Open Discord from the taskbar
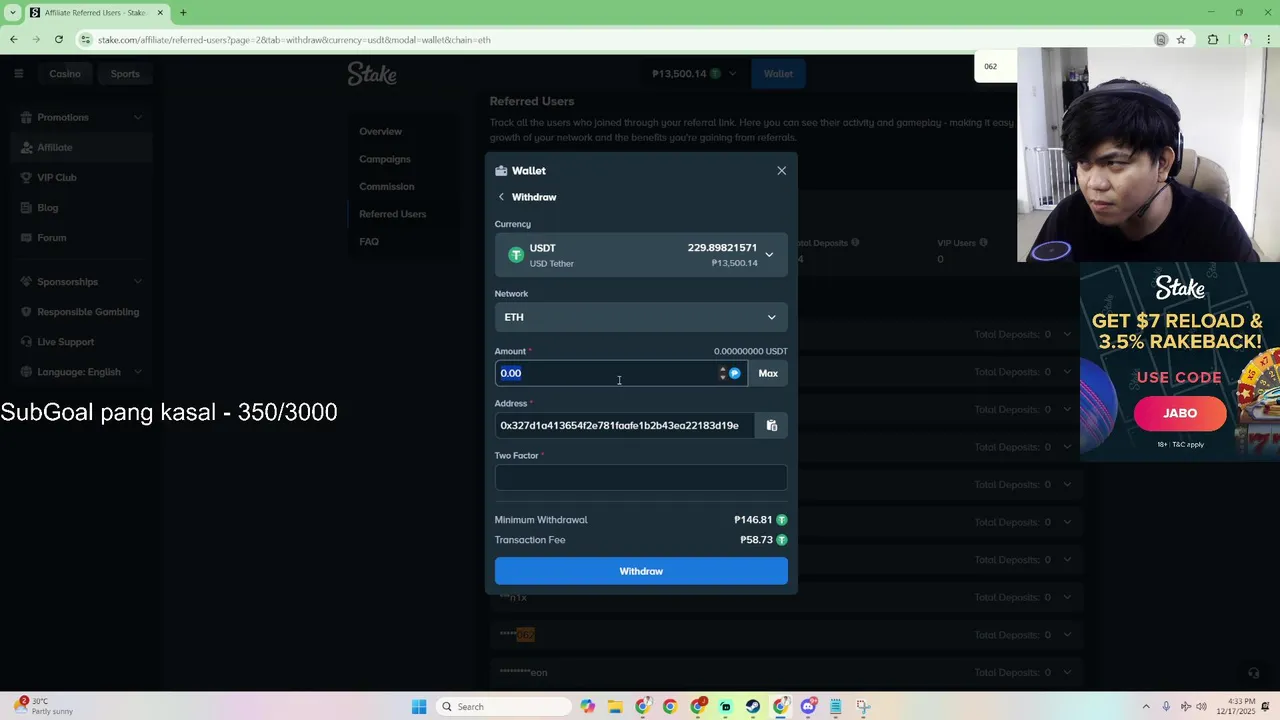The height and width of the screenshot is (720, 1280). tap(808, 707)
